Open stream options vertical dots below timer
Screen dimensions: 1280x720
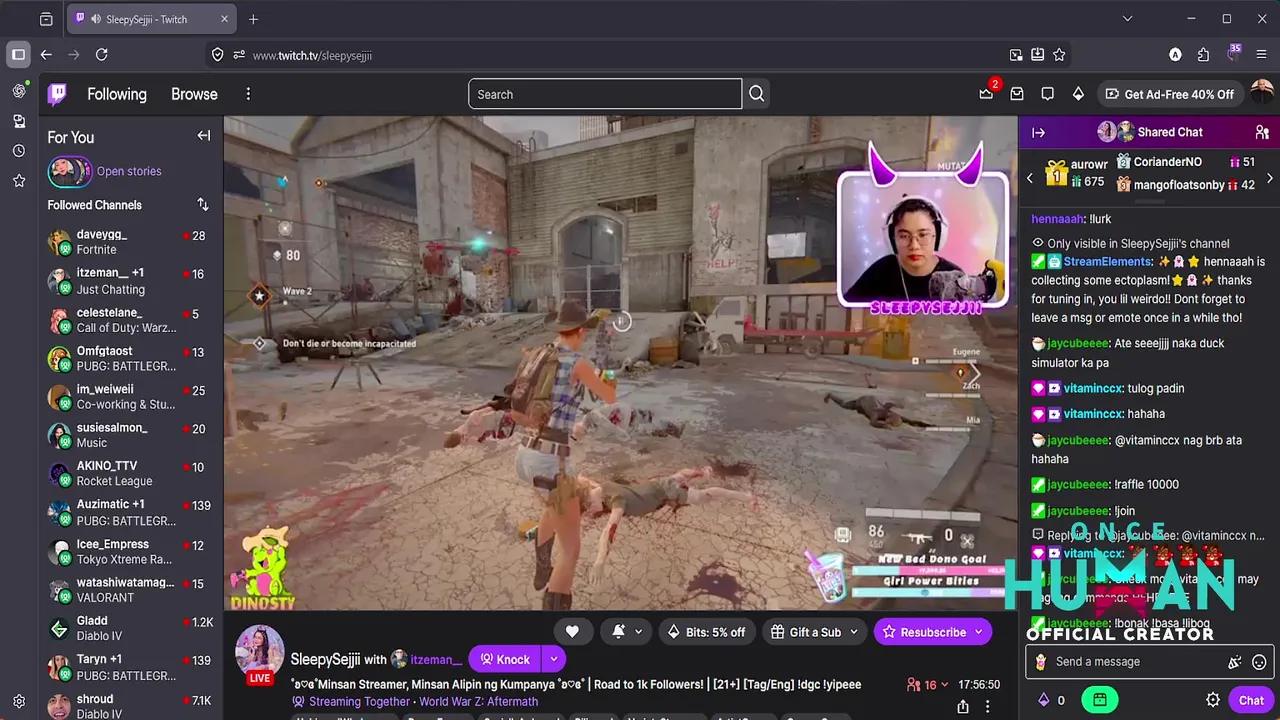click(988, 707)
